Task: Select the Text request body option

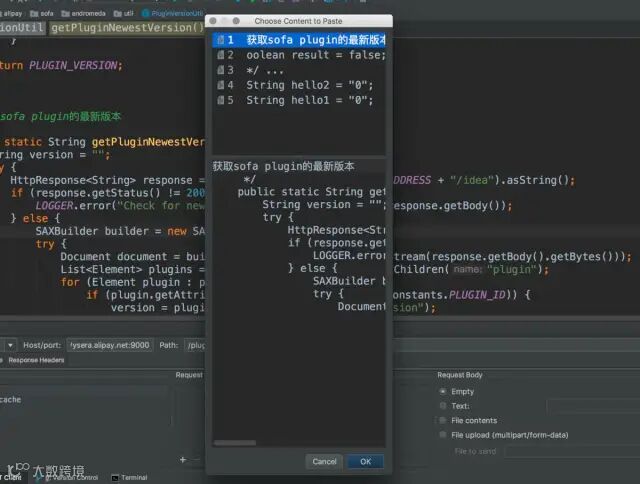Action: click(x=443, y=406)
